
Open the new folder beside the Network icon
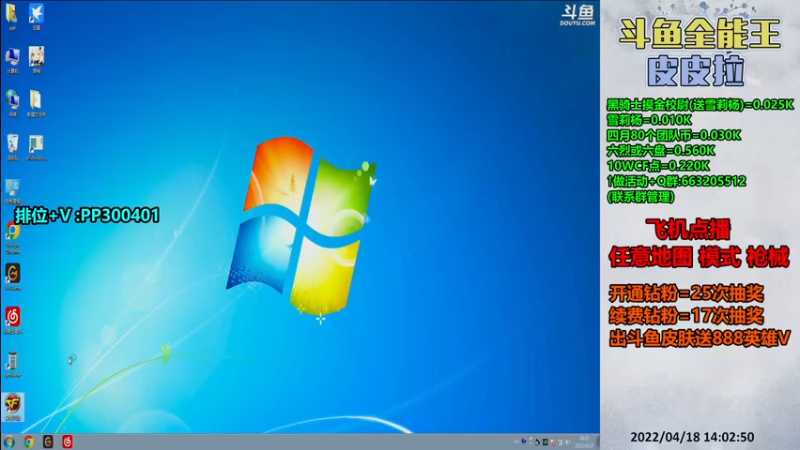pos(36,104)
